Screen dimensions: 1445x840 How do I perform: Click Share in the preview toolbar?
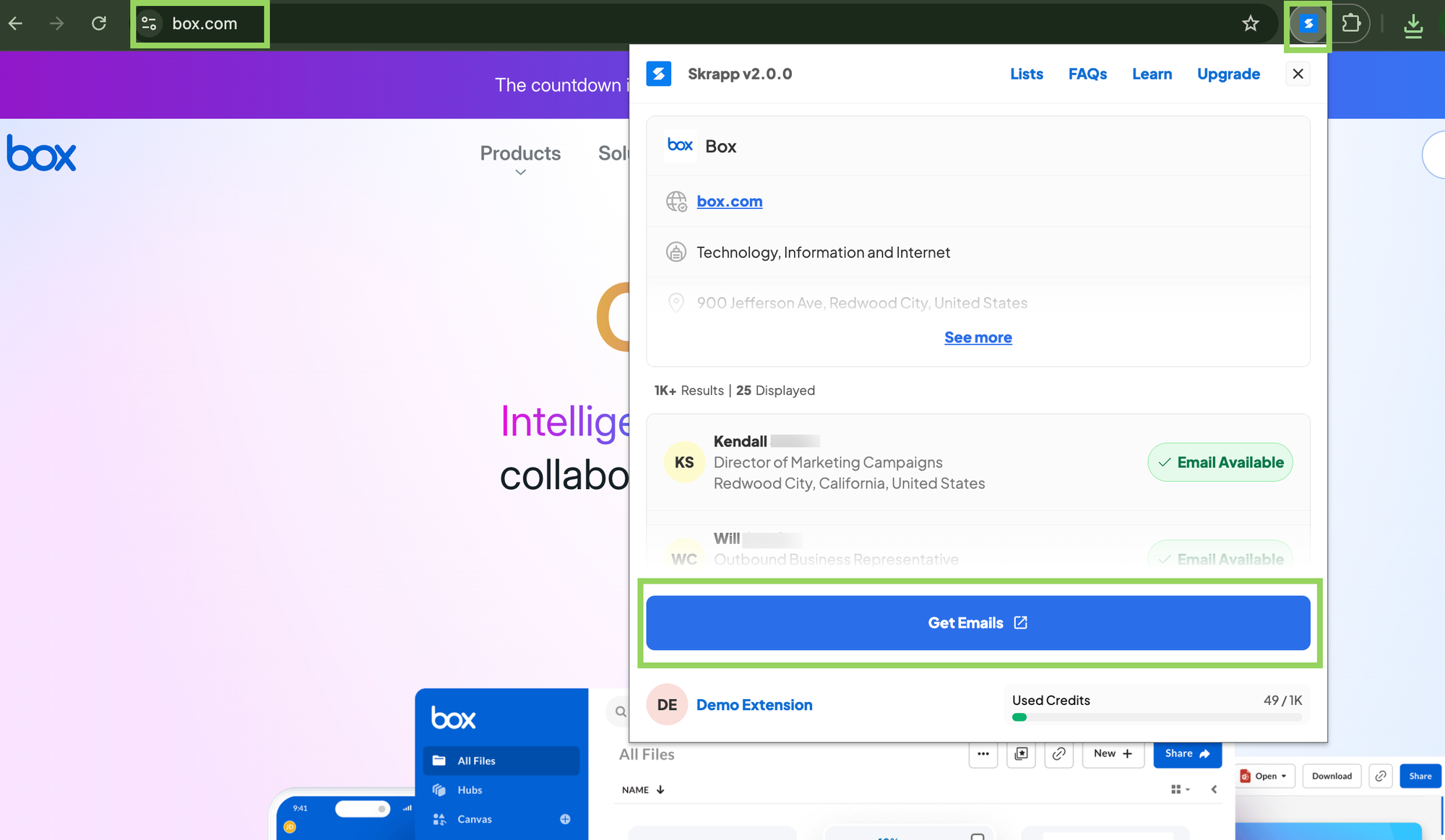[1420, 776]
